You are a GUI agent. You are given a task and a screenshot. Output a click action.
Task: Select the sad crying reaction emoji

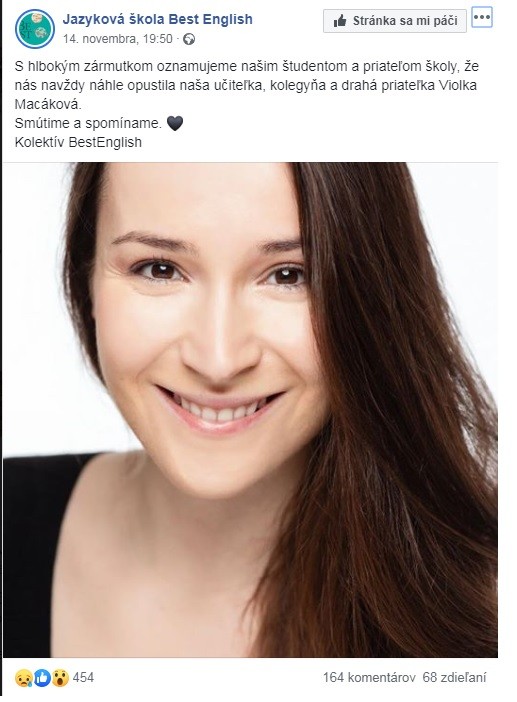(x=23, y=678)
